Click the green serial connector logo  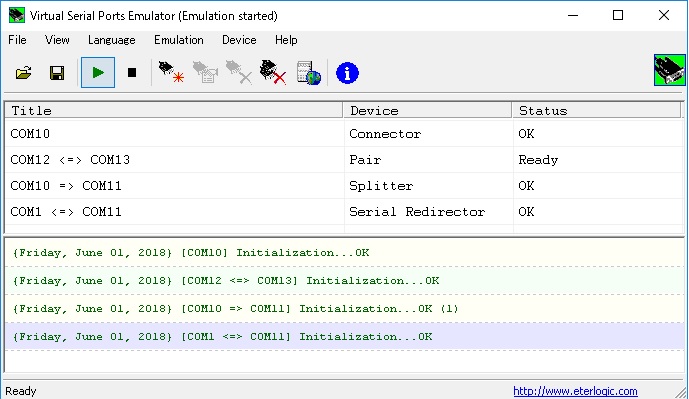pyautogui.click(x=669, y=70)
